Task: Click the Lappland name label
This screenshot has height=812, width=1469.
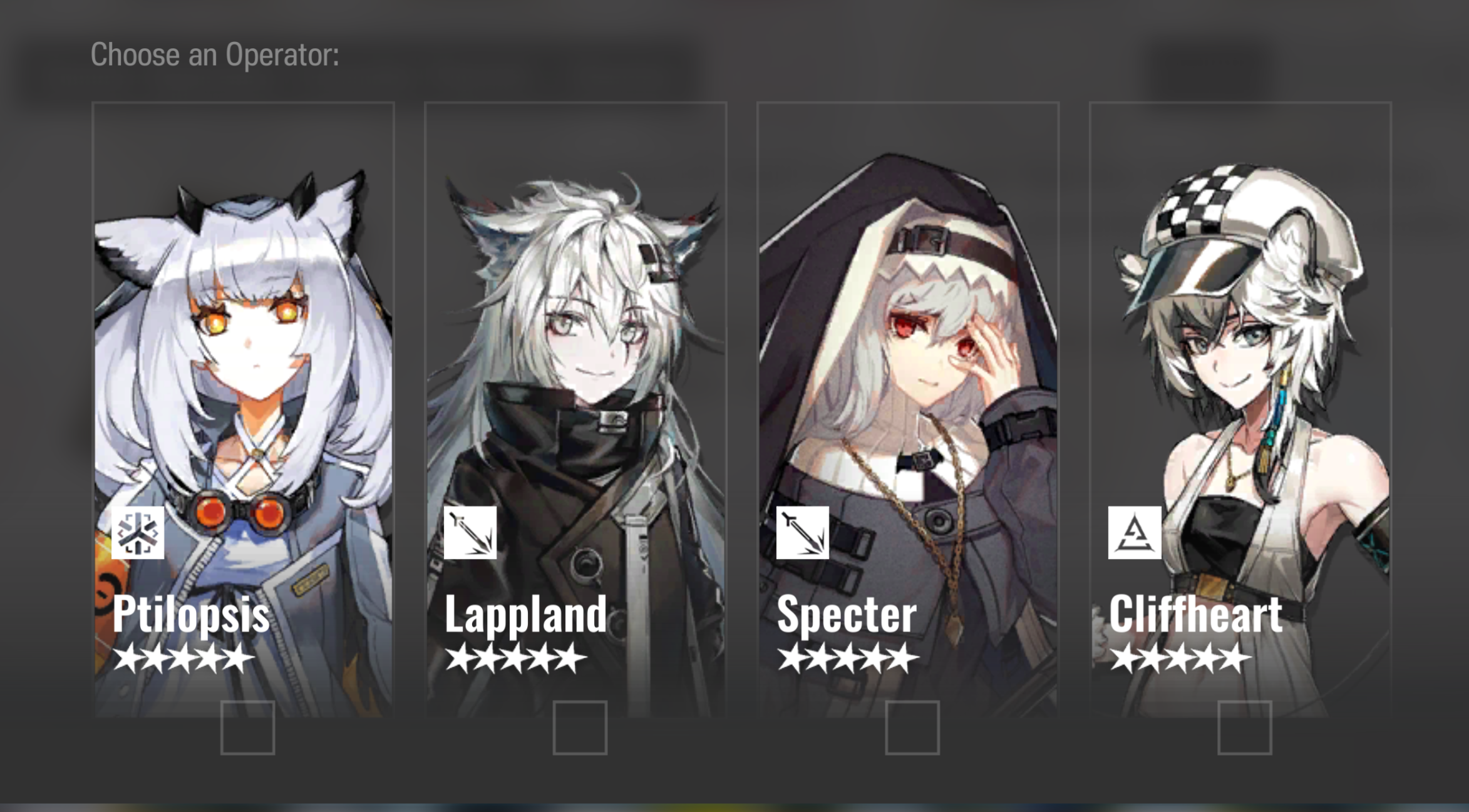Action: 526,615
